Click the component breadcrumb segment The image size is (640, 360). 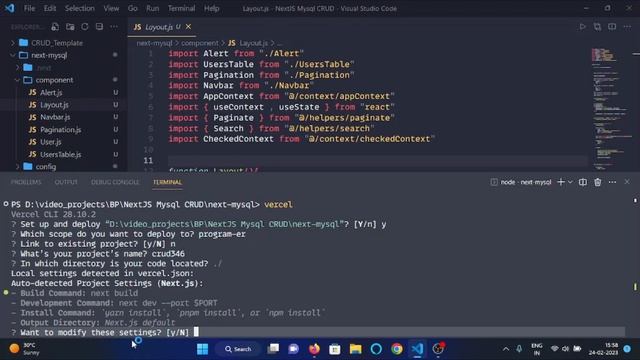point(200,43)
